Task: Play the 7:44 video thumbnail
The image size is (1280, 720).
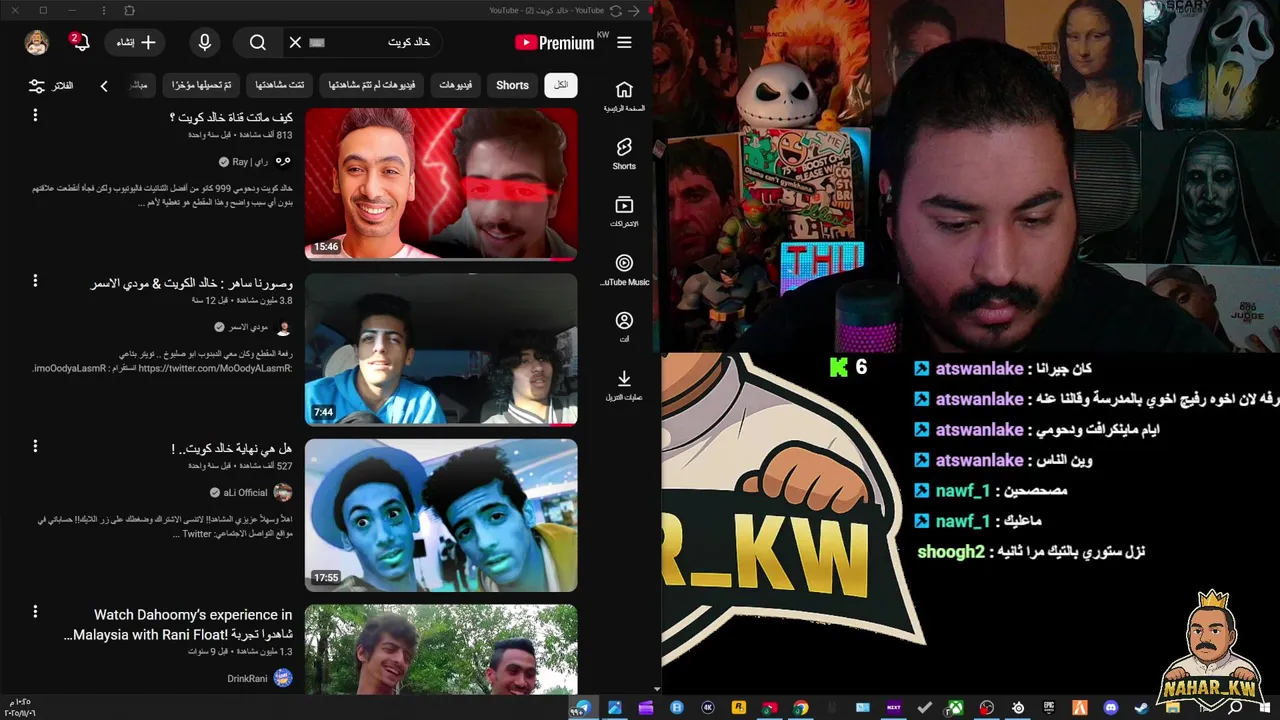Action: (x=441, y=349)
